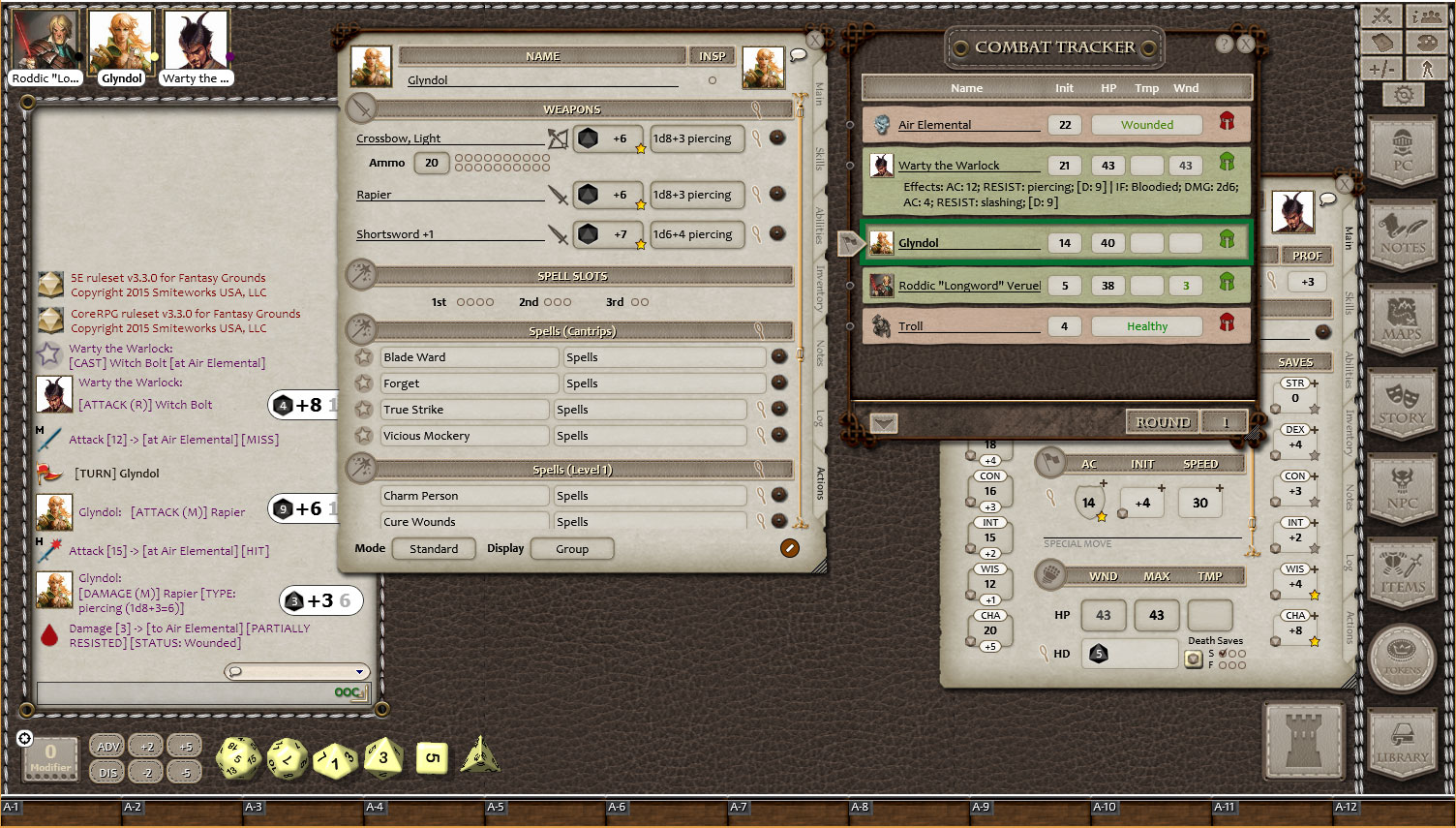This screenshot has height=828, width=1456.
Task: Enable the ADV advantage modifier
Action: point(106,746)
